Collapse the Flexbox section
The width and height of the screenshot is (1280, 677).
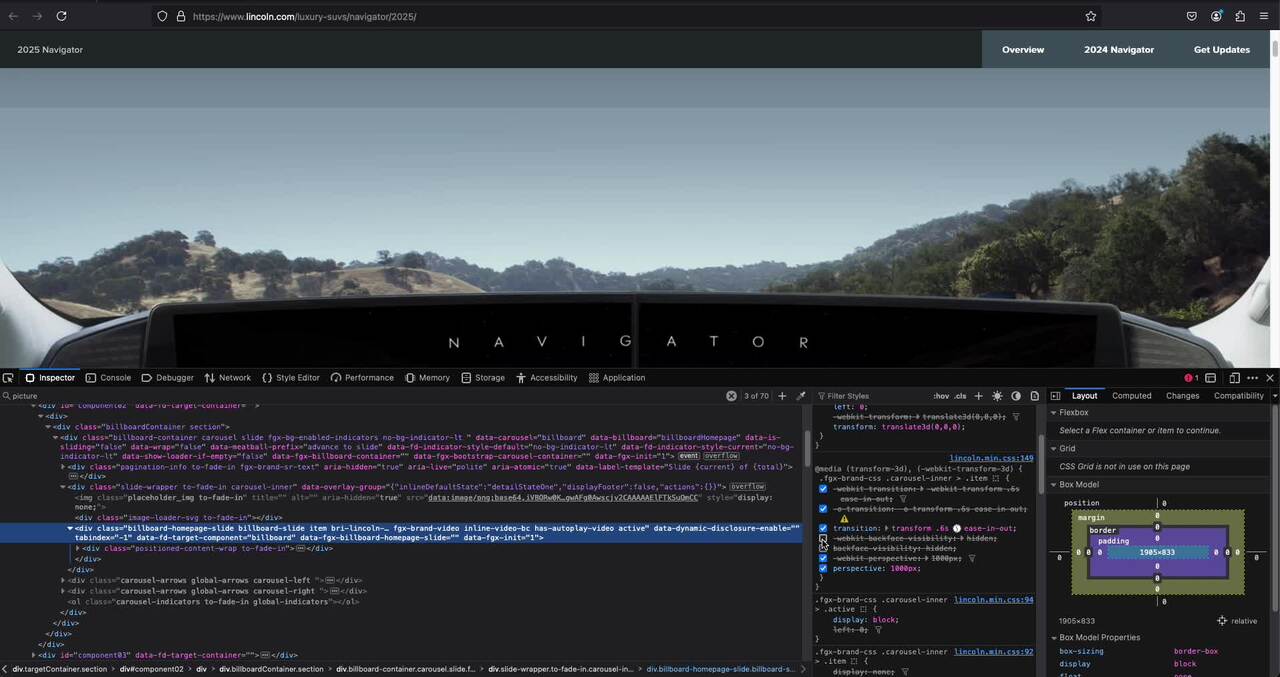1053,412
